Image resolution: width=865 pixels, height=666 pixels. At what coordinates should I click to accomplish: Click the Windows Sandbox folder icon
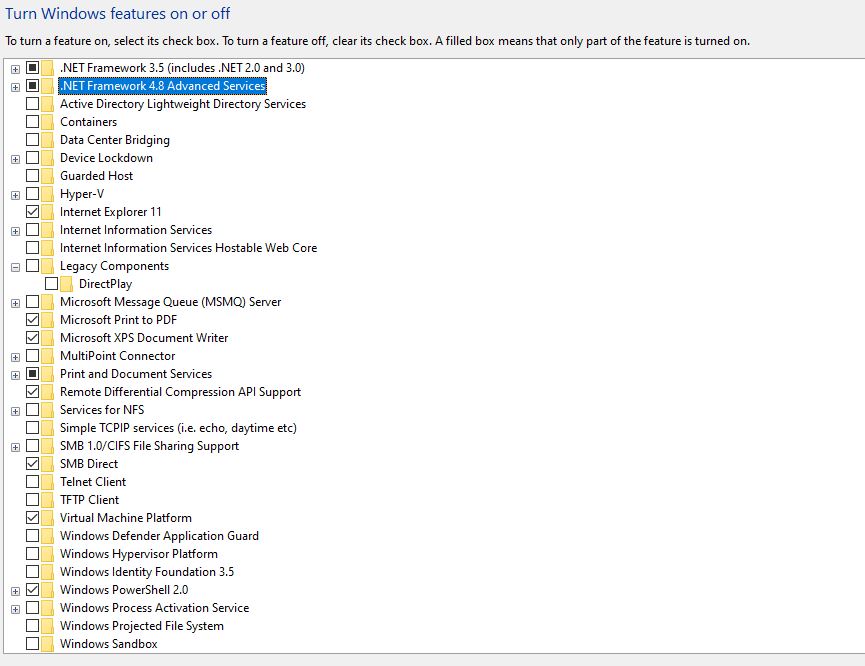tap(48, 644)
